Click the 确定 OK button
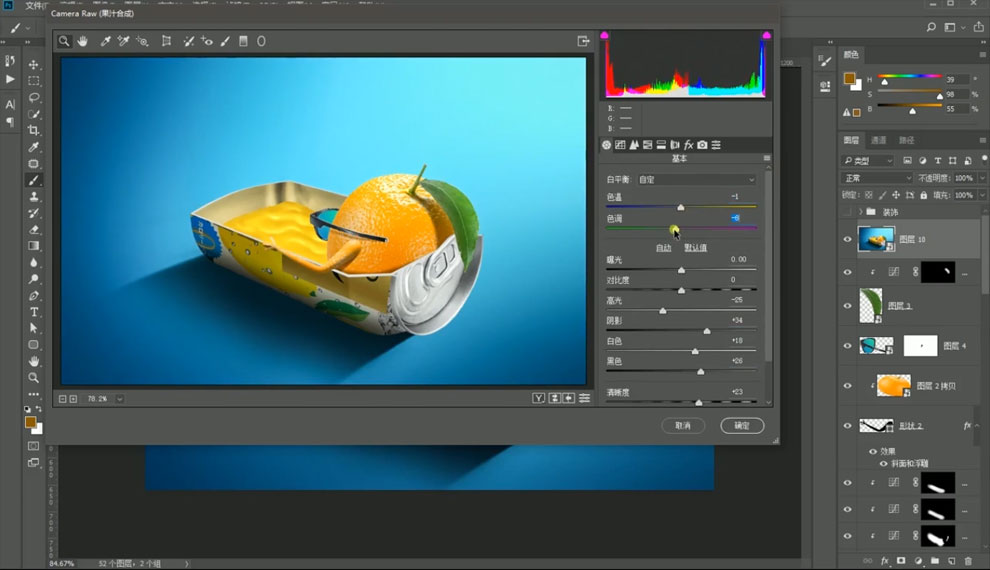Image resolution: width=990 pixels, height=570 pixels. [742, 425]
